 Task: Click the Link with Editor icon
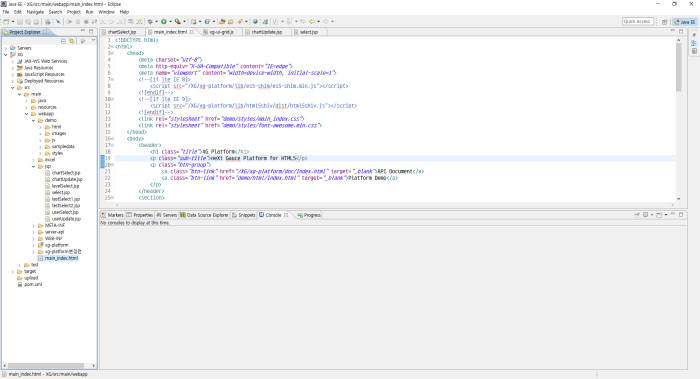[71, 41]
